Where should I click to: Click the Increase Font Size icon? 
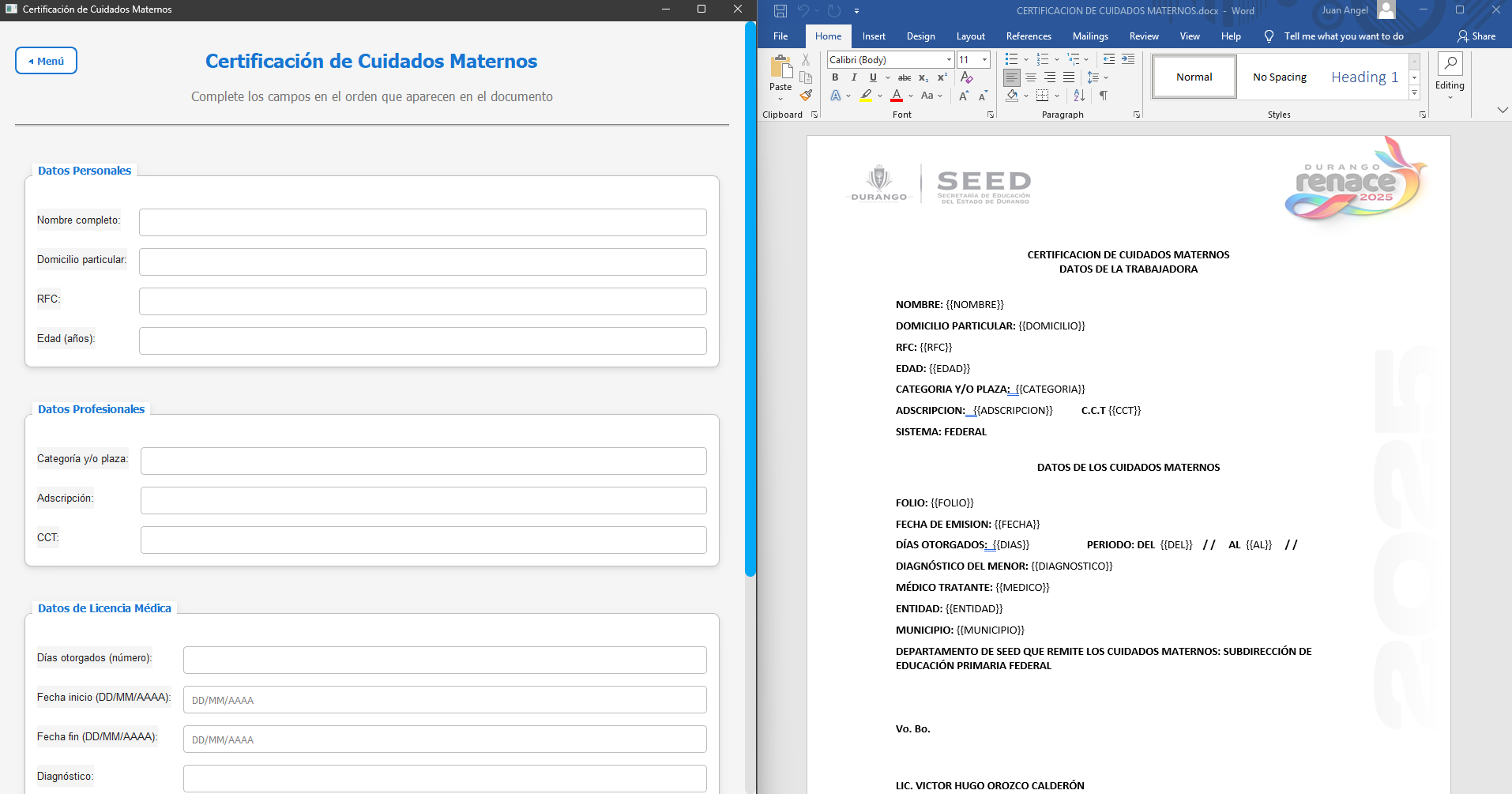(x=963, y=96)
